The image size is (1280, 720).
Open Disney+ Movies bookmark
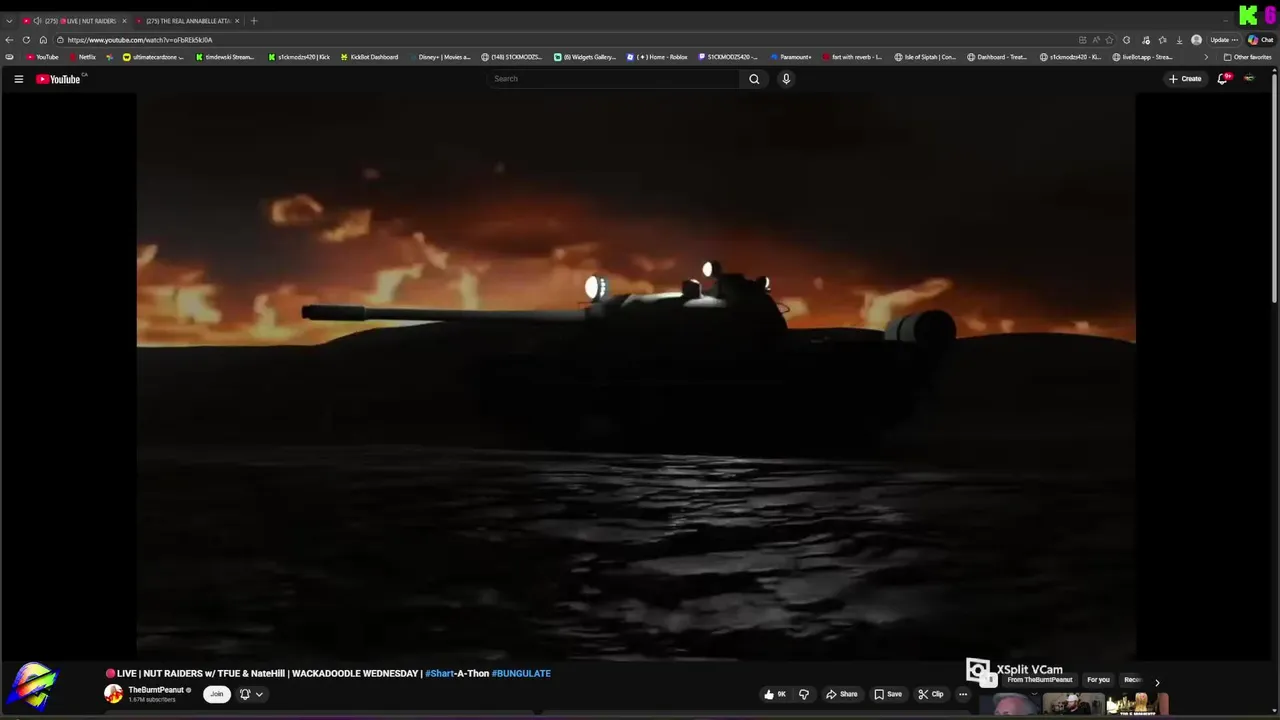[x=439, y=57]
